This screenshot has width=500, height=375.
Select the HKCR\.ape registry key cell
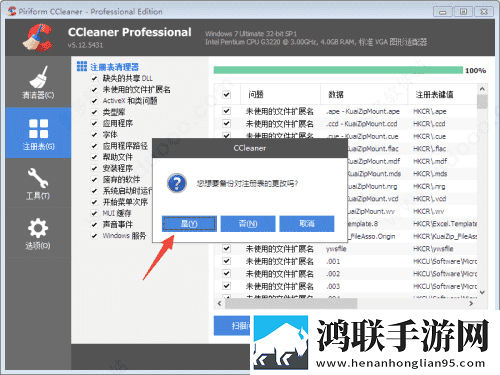pos(430,111)
